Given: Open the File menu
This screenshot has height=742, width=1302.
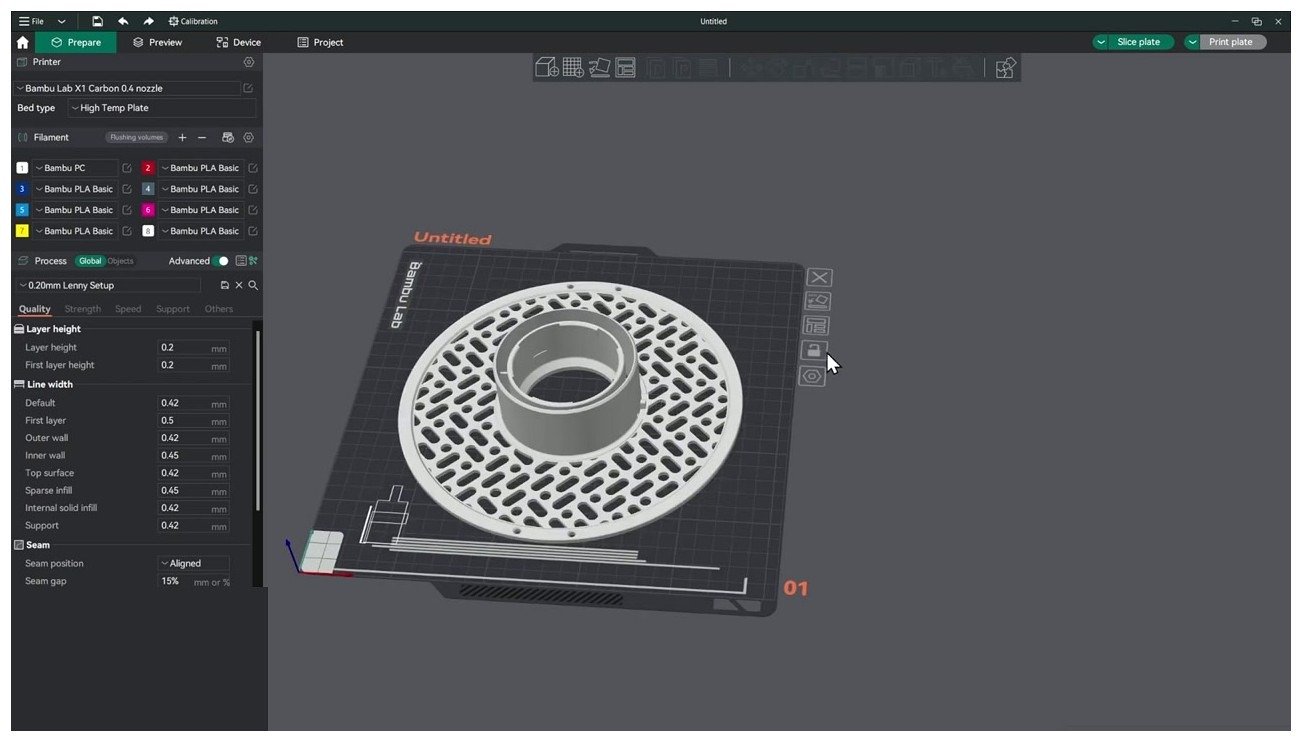Looking at the screenshot, I should pyautogui.click(x=31, y=21).
